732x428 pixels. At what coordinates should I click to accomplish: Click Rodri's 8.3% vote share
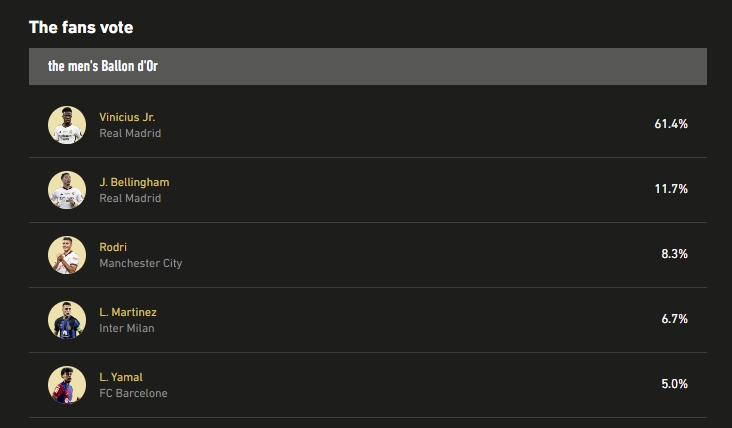[x=674, y=254]
